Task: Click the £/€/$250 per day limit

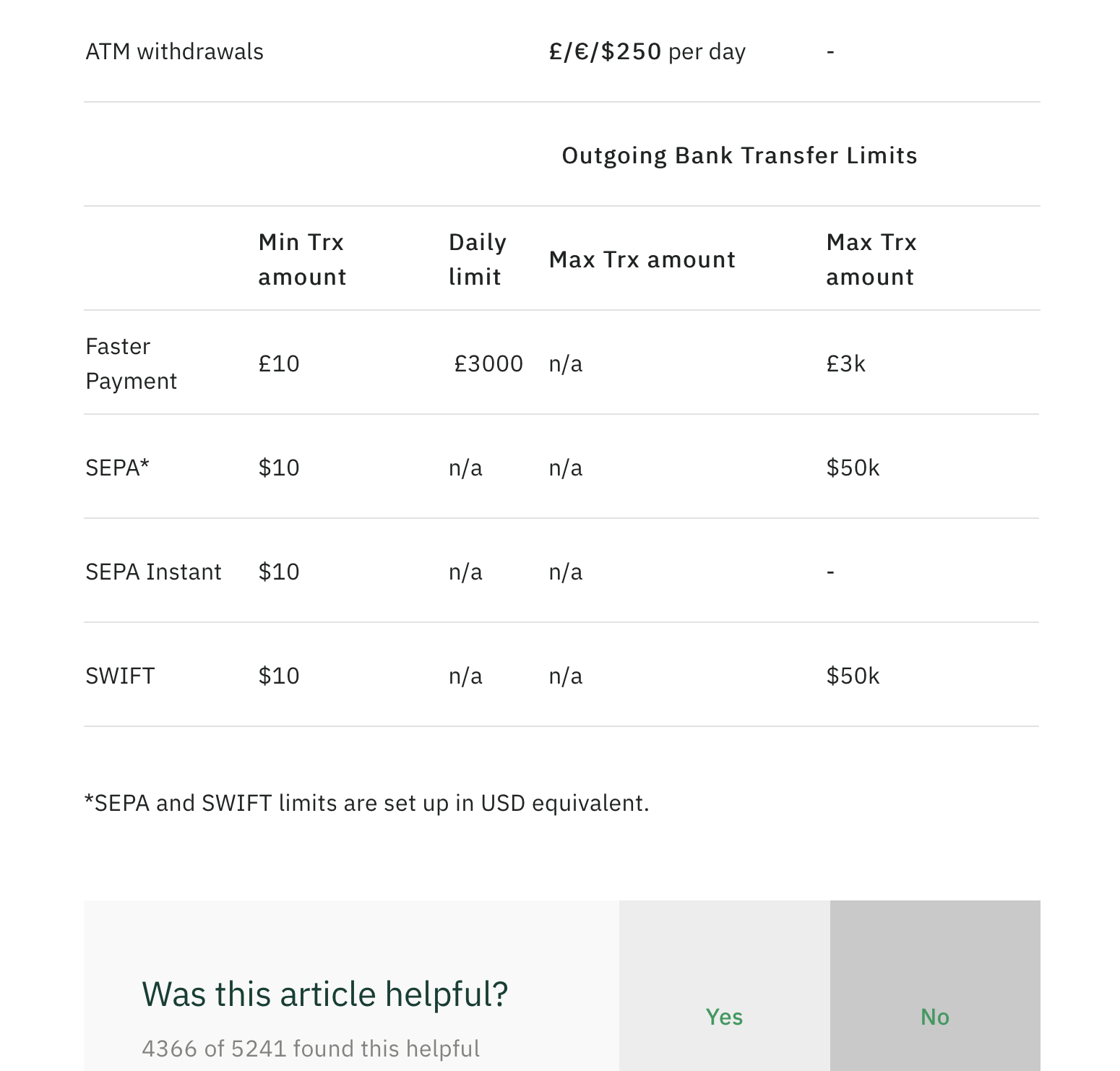Action: [x=647, y=51]
